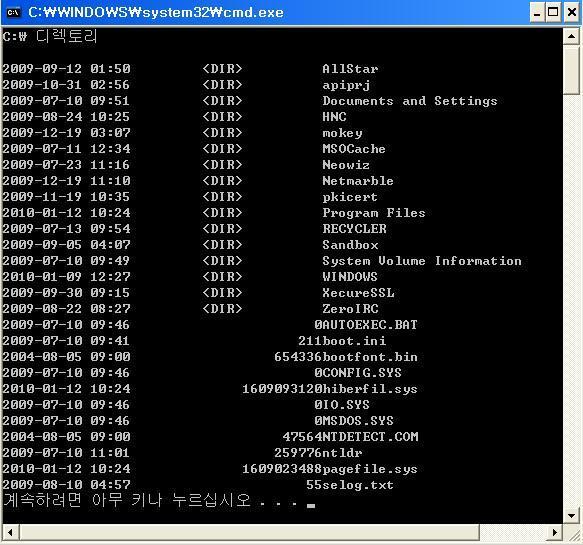Click the 211boot.ini file entry
Viewport: 583px width, 545px height.
pos(342,341)
